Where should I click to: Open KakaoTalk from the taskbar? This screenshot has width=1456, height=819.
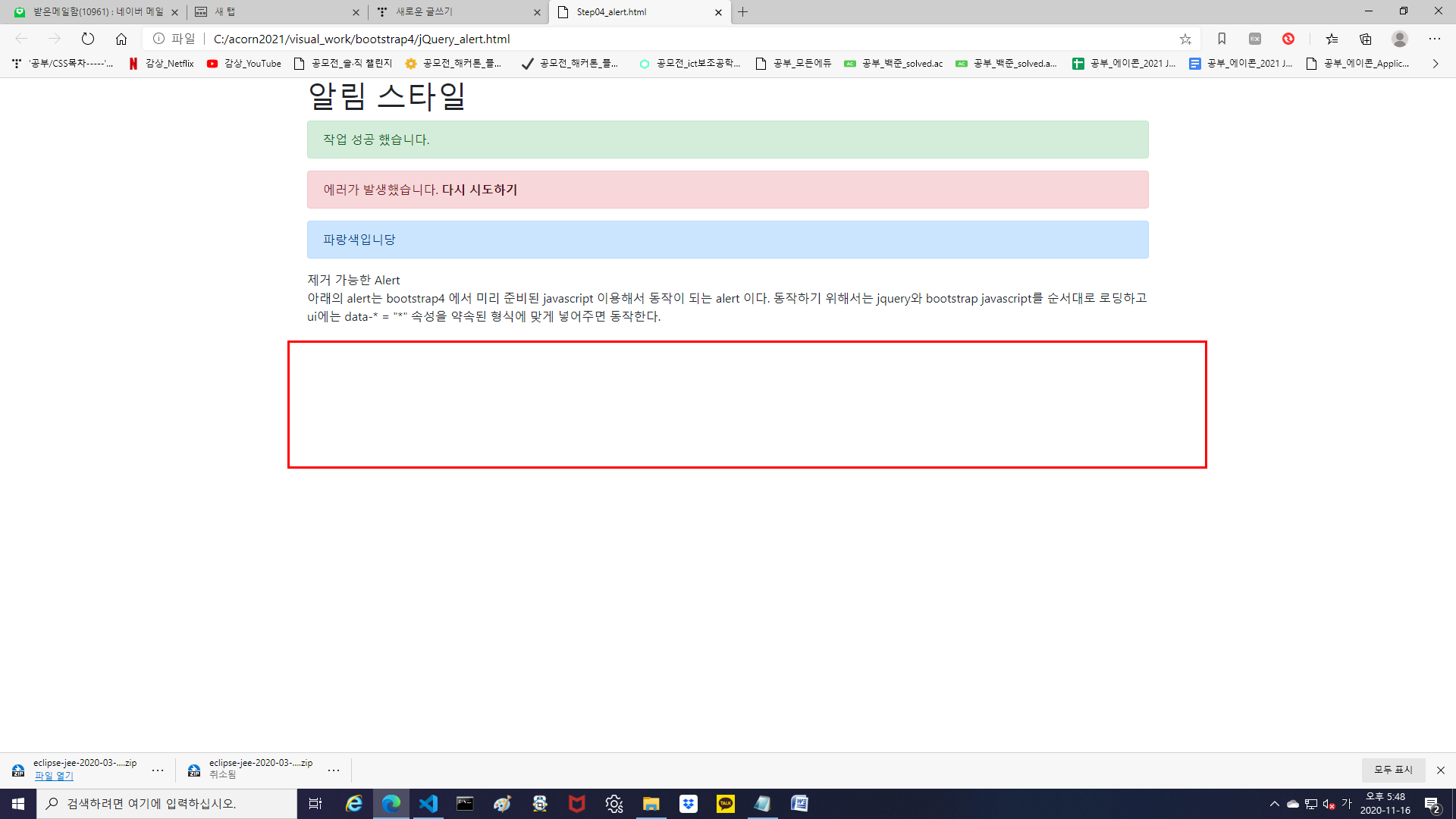pos(726,804)
